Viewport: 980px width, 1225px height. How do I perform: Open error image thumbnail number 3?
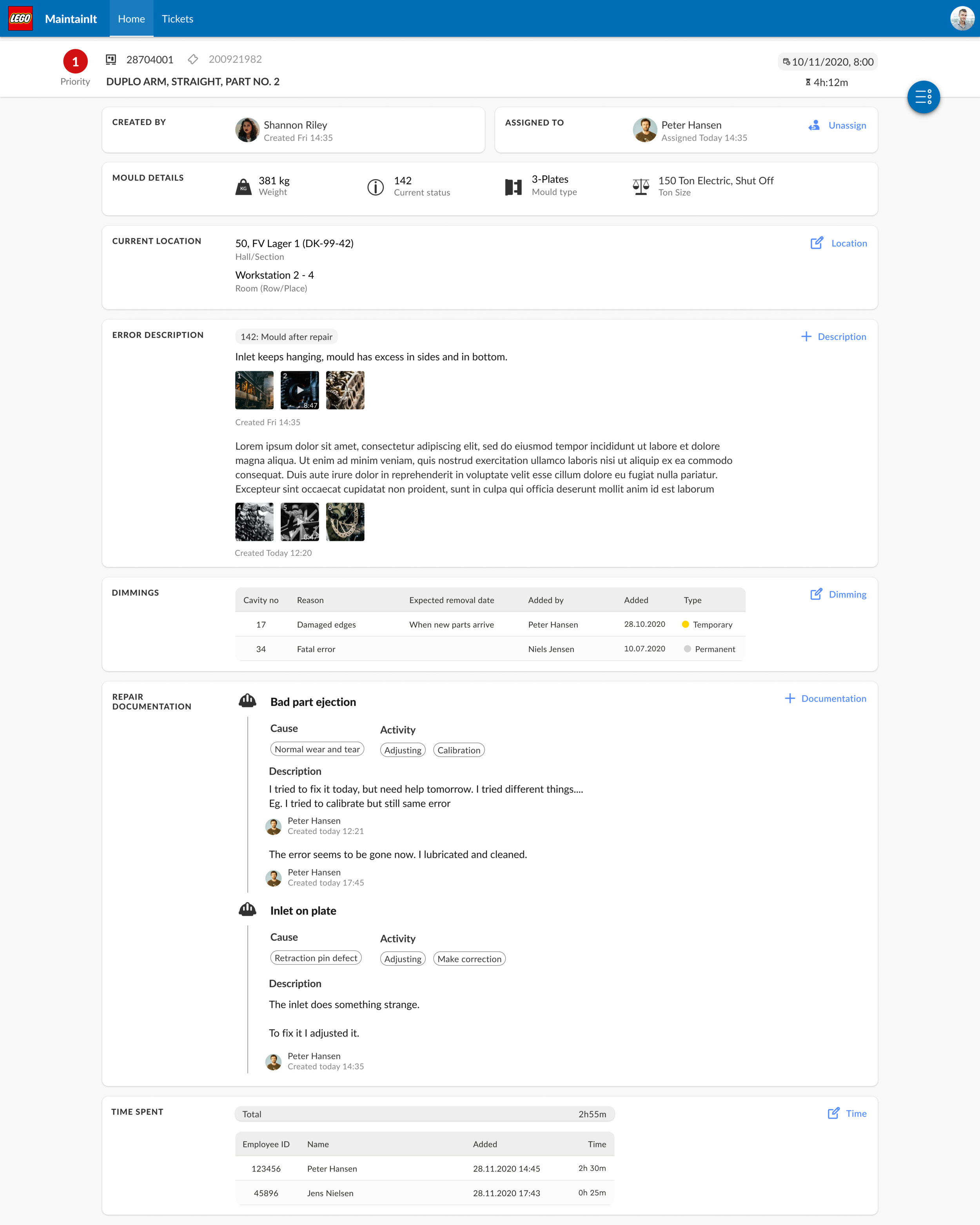345,390
